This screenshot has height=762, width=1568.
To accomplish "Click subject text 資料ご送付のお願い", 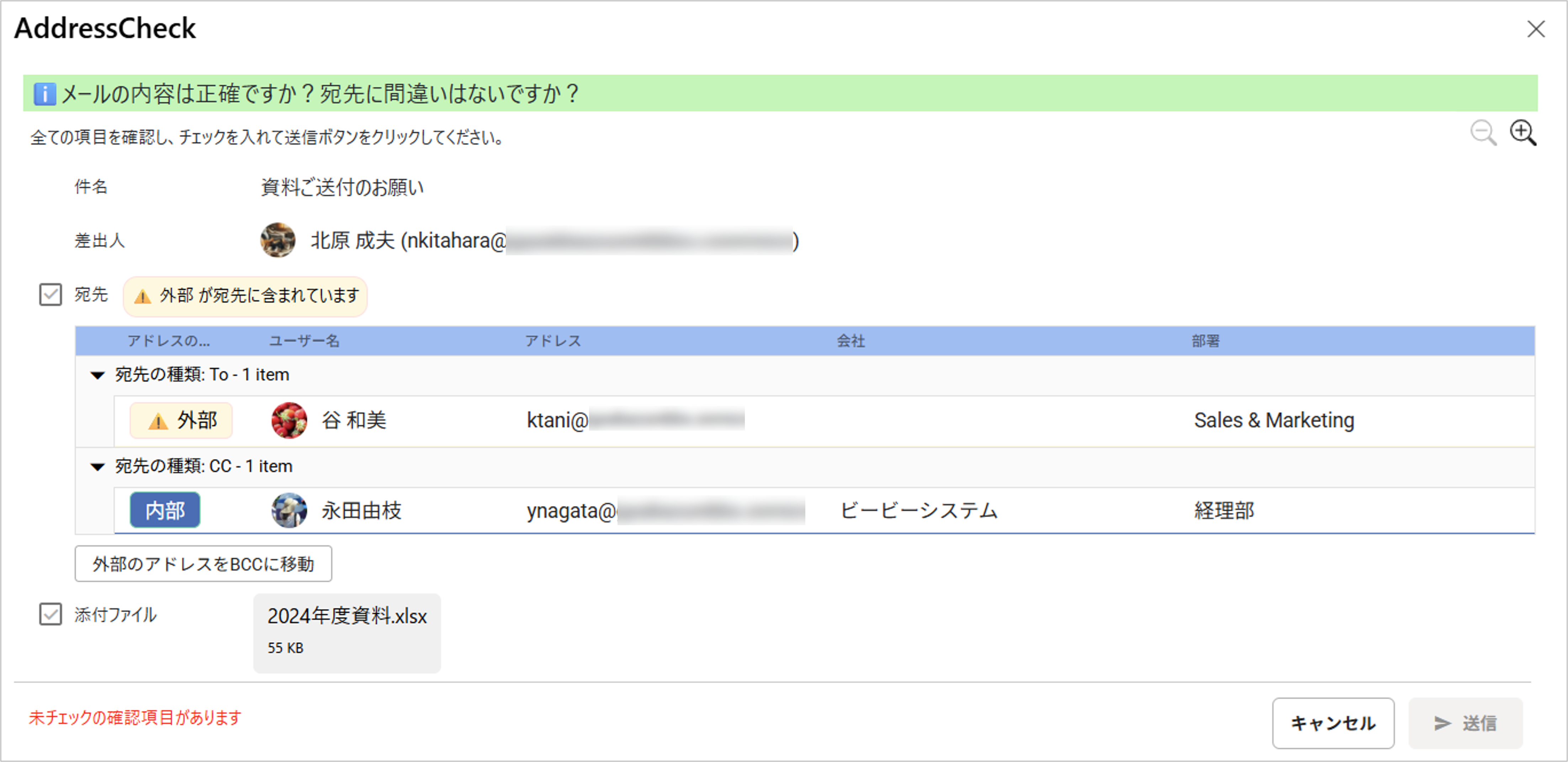I will [342, 187].
